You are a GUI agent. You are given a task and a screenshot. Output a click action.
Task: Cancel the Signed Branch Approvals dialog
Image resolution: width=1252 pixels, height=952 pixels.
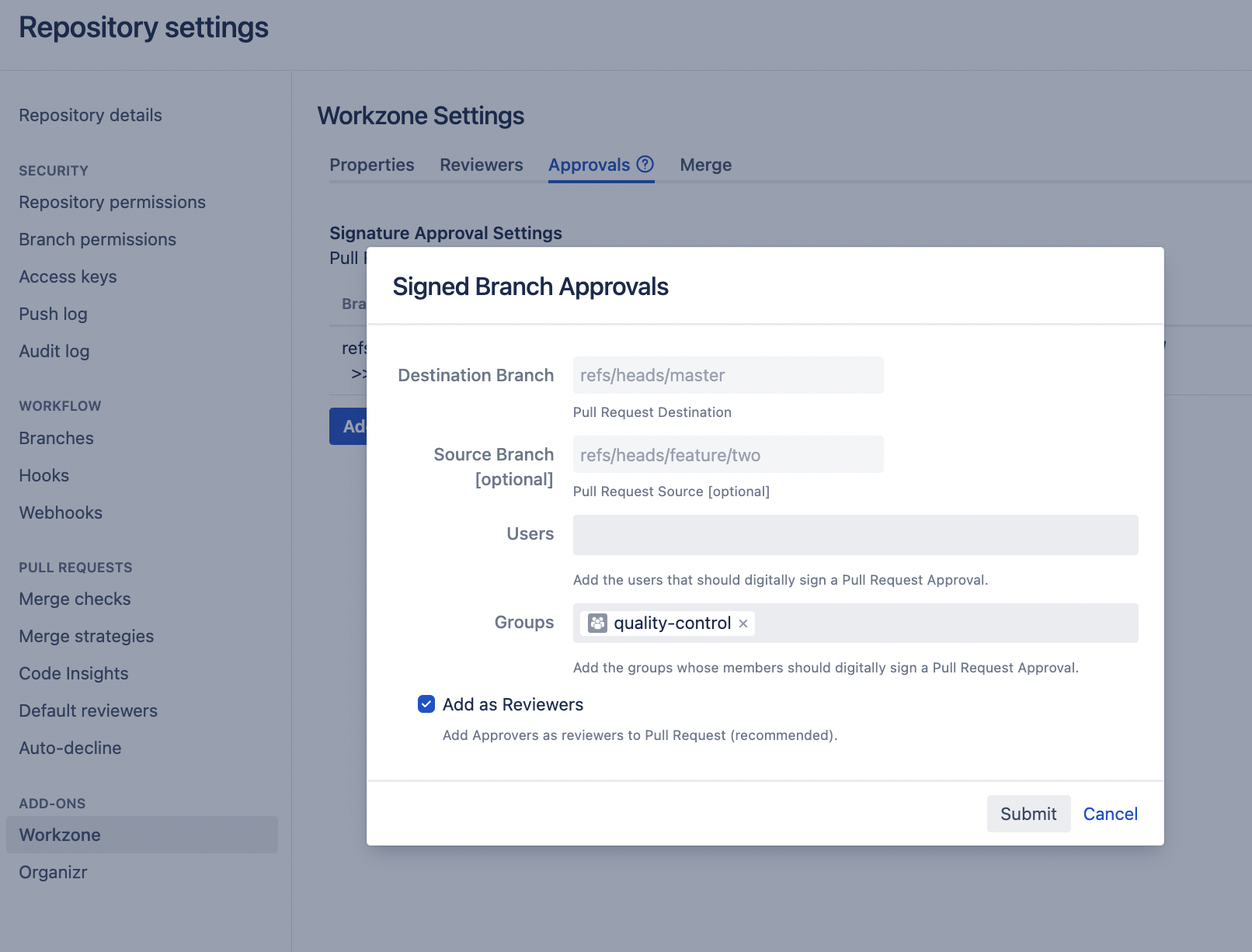click(x=1110, y=814)
